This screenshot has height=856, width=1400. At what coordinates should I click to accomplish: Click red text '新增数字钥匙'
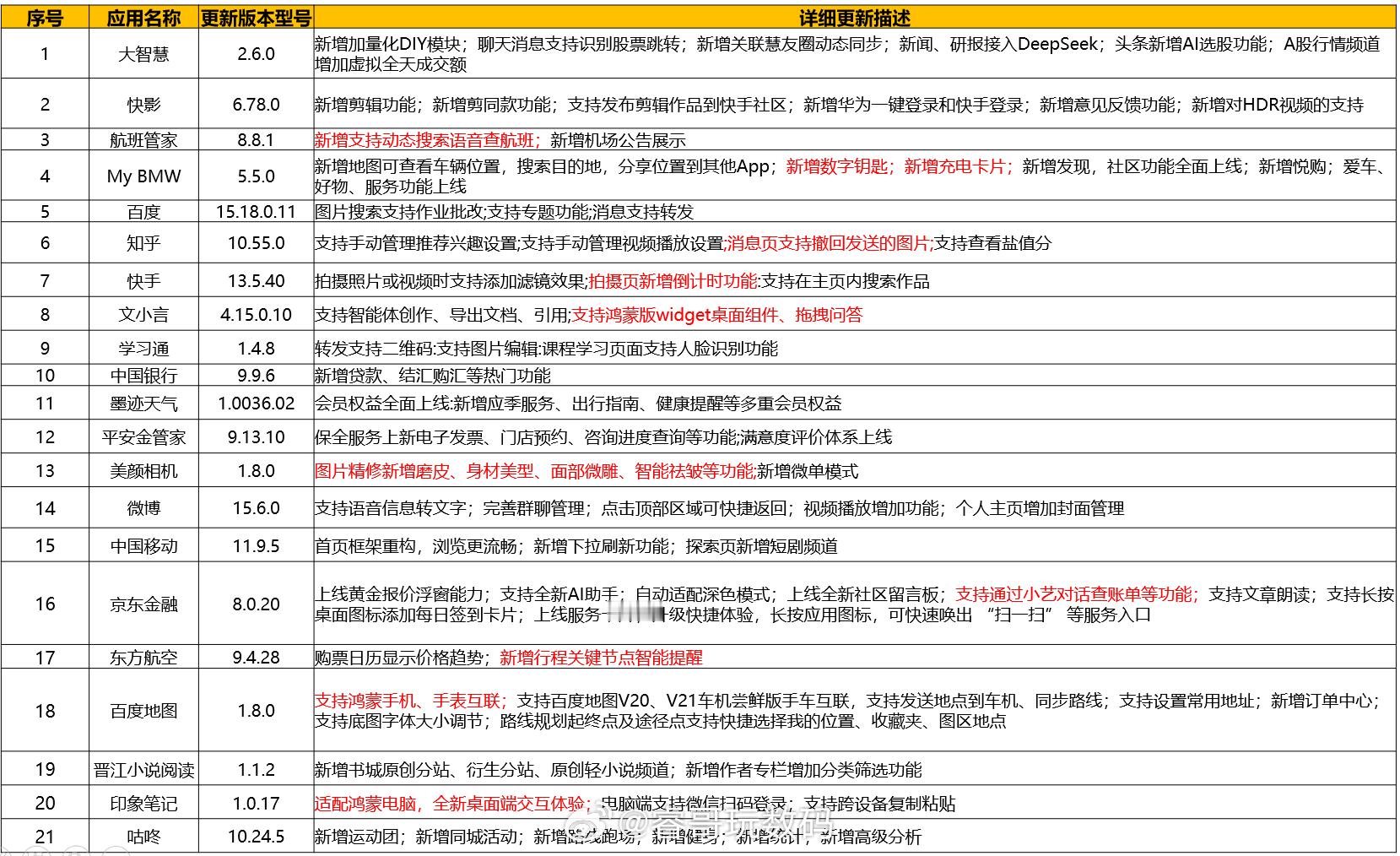click(838, 166)
